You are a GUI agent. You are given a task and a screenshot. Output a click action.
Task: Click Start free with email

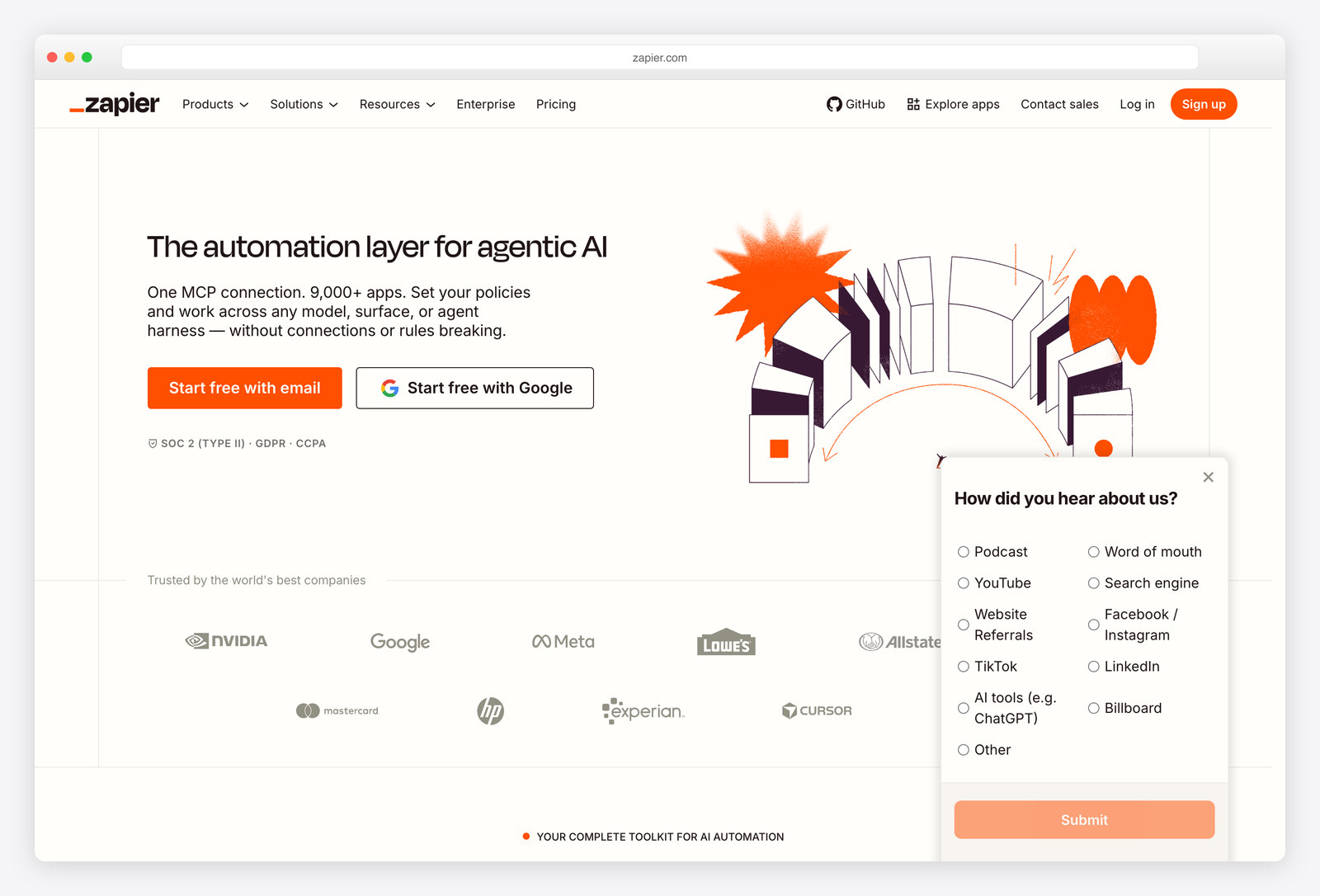coord(245,388)
